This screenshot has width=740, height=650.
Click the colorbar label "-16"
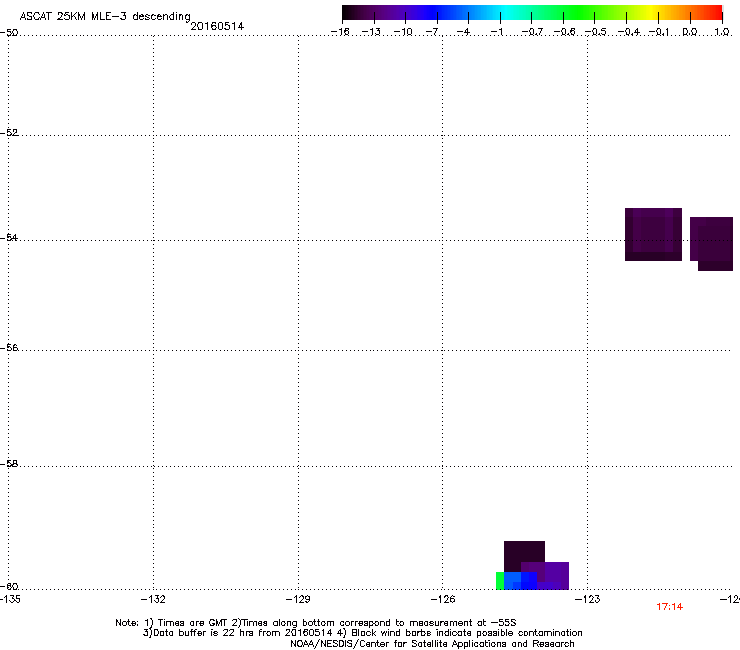(340, 32)
